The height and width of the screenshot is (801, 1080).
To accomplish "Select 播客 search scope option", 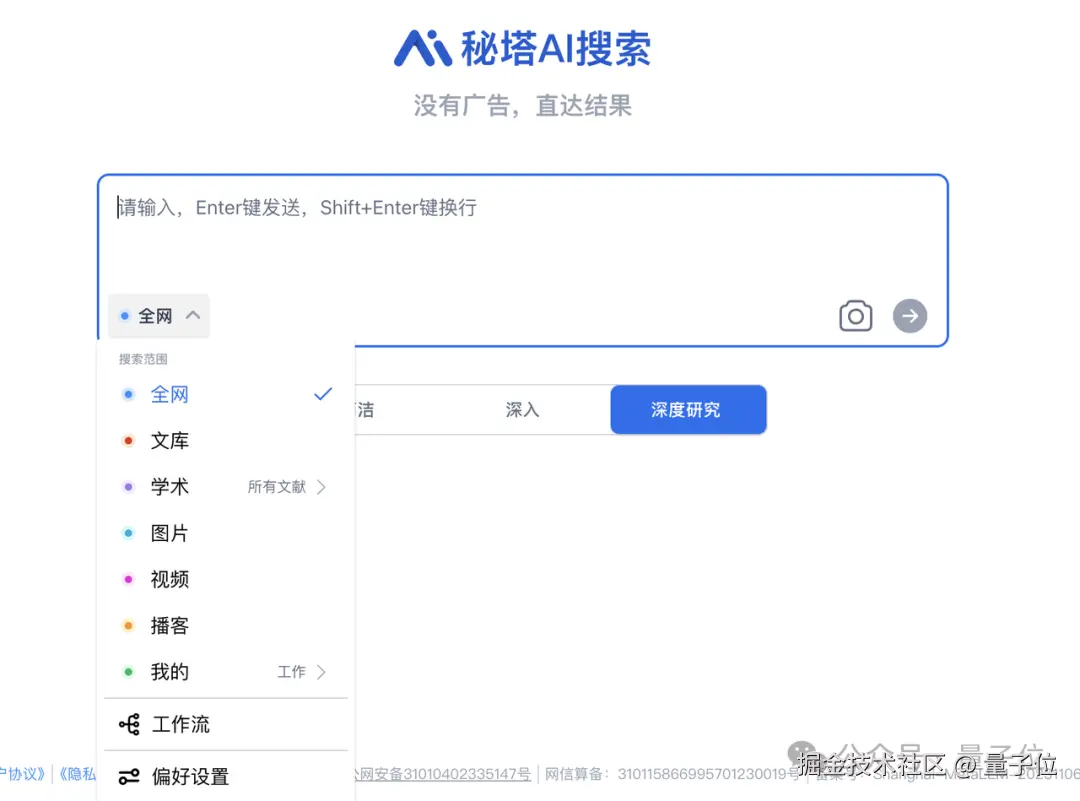I will [x=226, y=625].
